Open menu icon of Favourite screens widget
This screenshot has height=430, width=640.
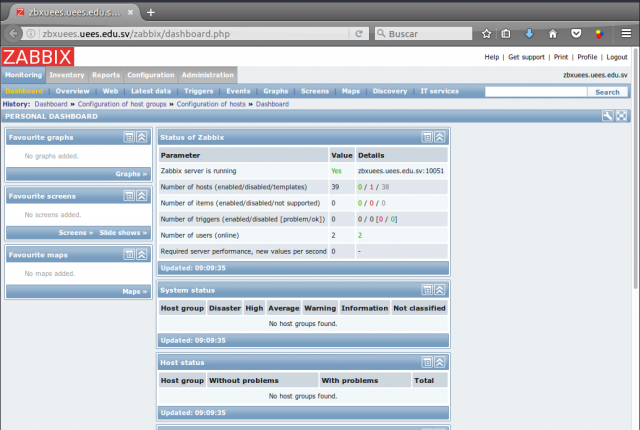click(129, 196)
